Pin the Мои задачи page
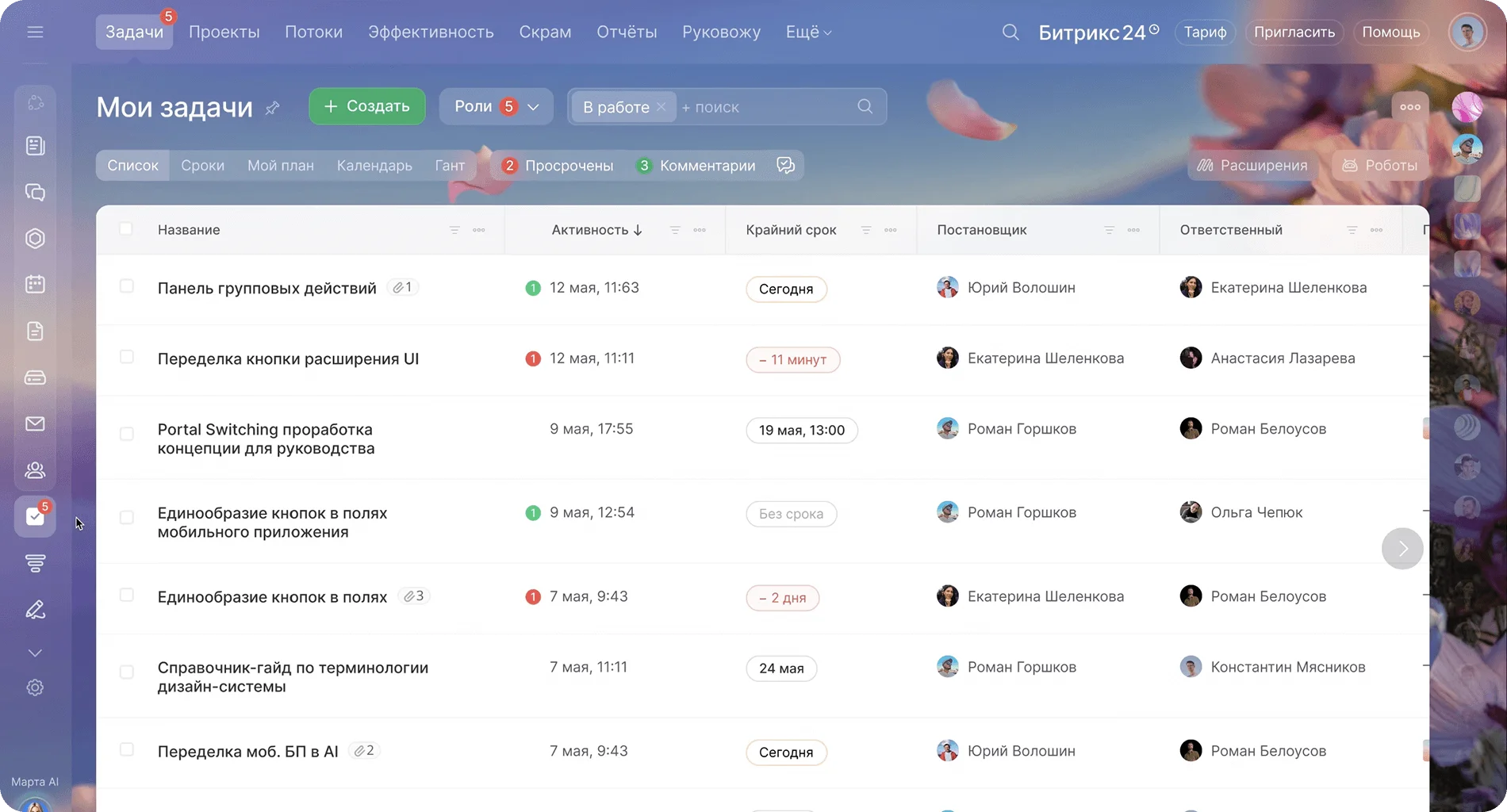Viewport: 1507px width, 812px height. point(272,108)
